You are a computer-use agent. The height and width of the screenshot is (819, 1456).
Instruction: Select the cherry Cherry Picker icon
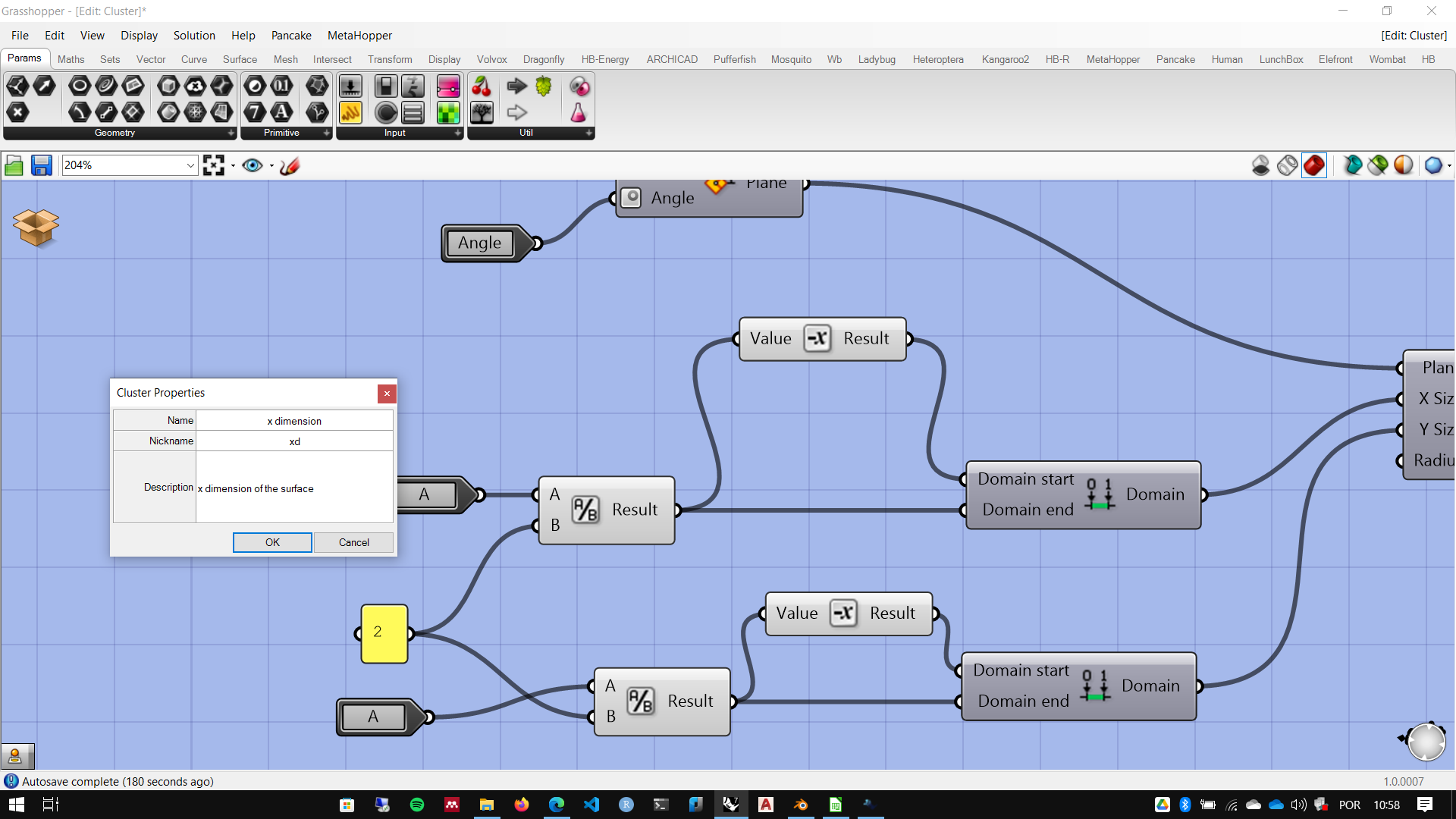click(x=482, y=86)
